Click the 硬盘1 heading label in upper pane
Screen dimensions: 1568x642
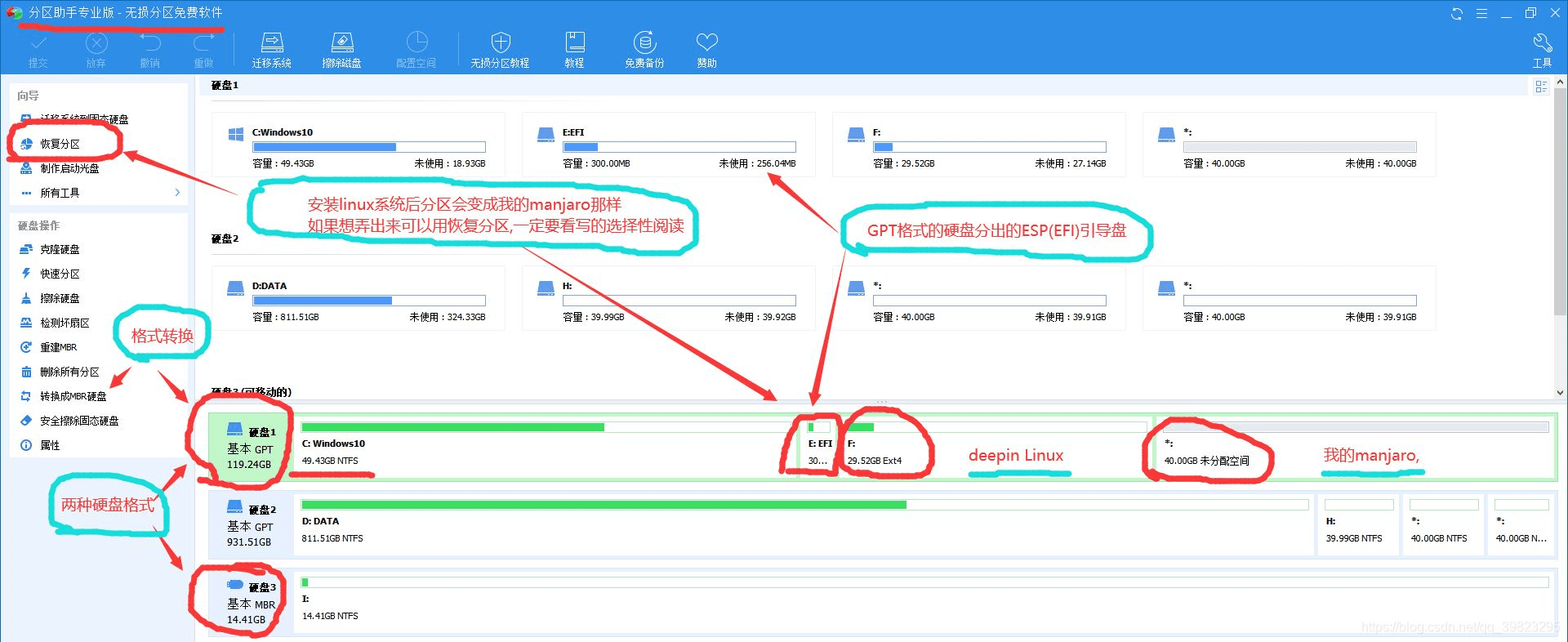point(225,85)
